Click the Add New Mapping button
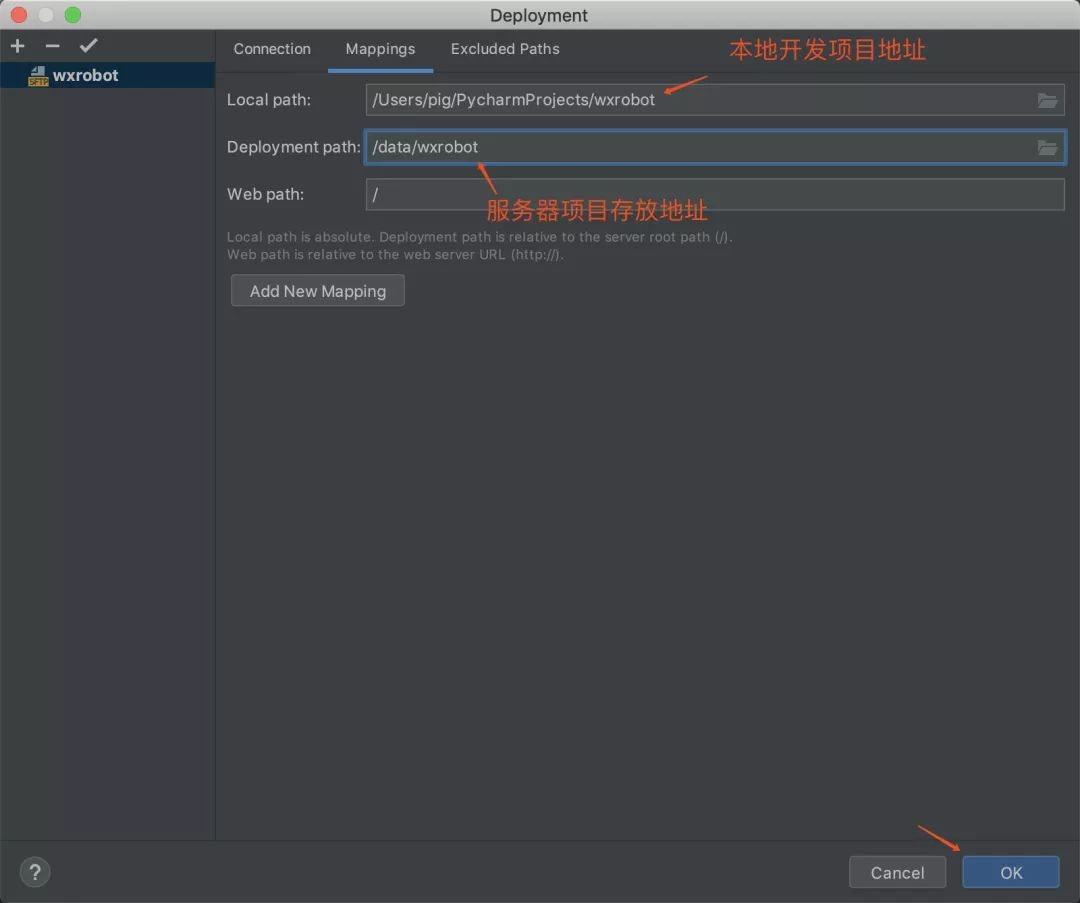 (x=318, y=291)
